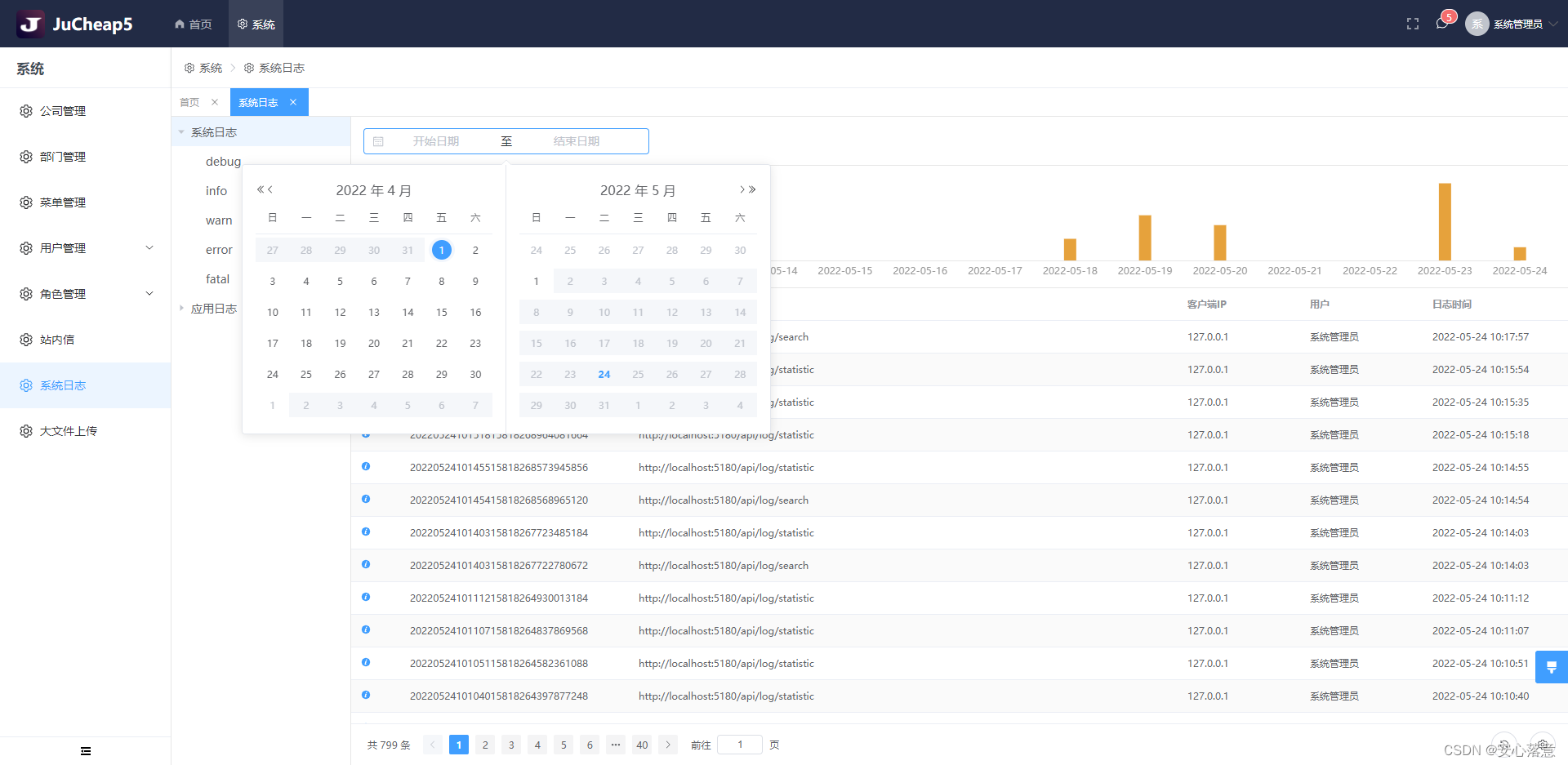Pick April 1 in the 2022年4月 calendar
This screenshot has height=765, width=1568.
pos(441,250)
